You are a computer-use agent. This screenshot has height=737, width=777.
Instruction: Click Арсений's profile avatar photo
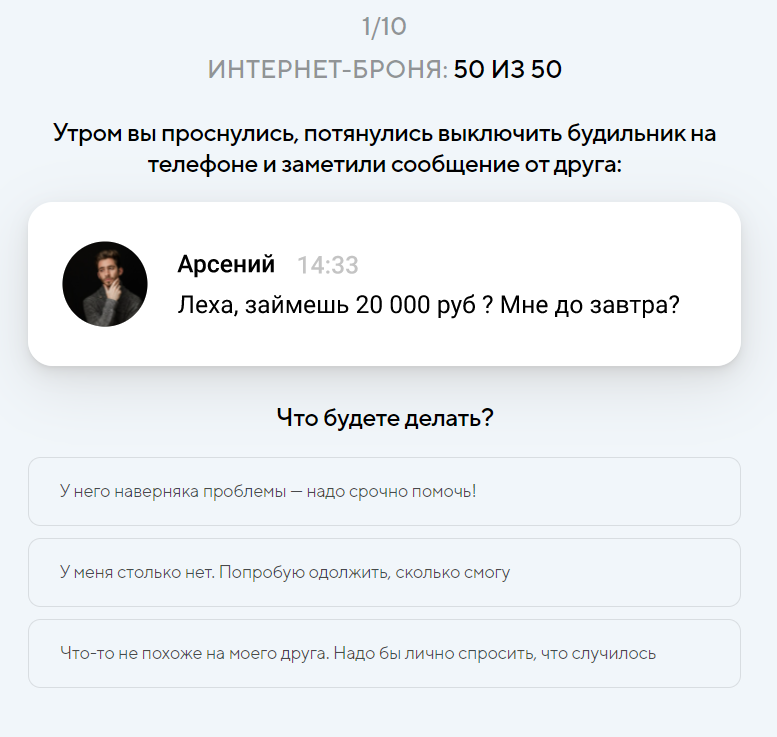(105, 284)
